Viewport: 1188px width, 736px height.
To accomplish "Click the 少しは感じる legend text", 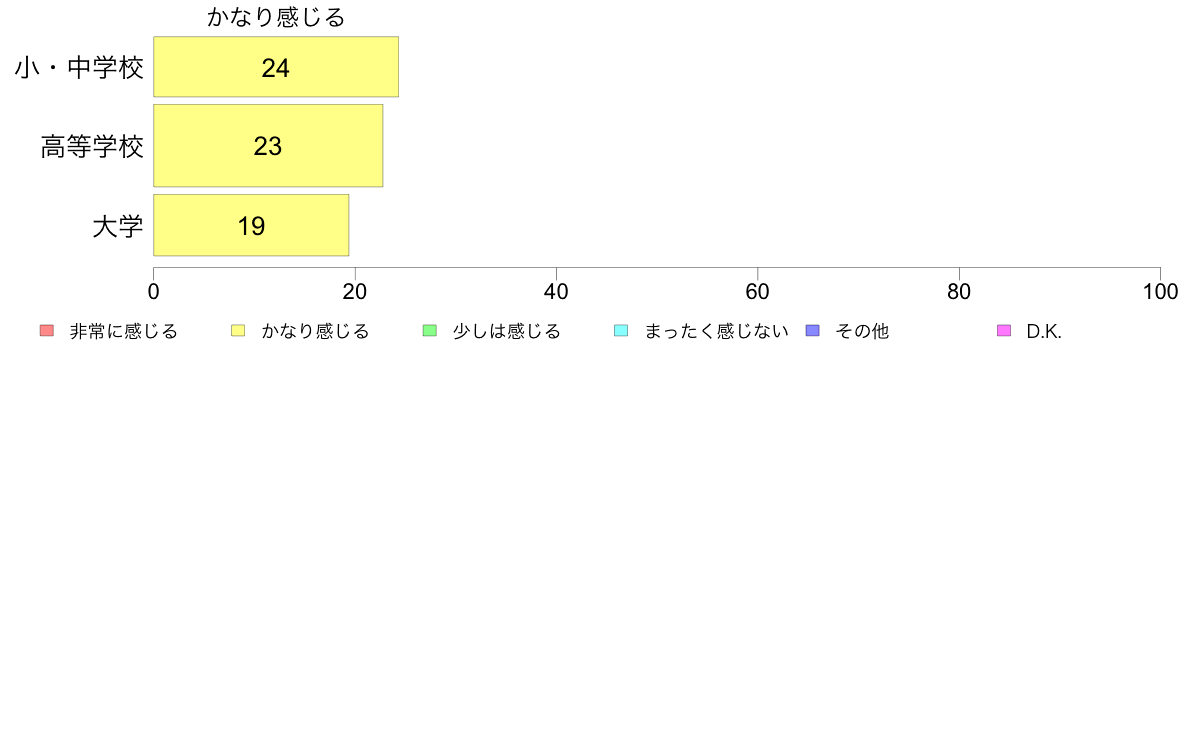I will 507,331.
